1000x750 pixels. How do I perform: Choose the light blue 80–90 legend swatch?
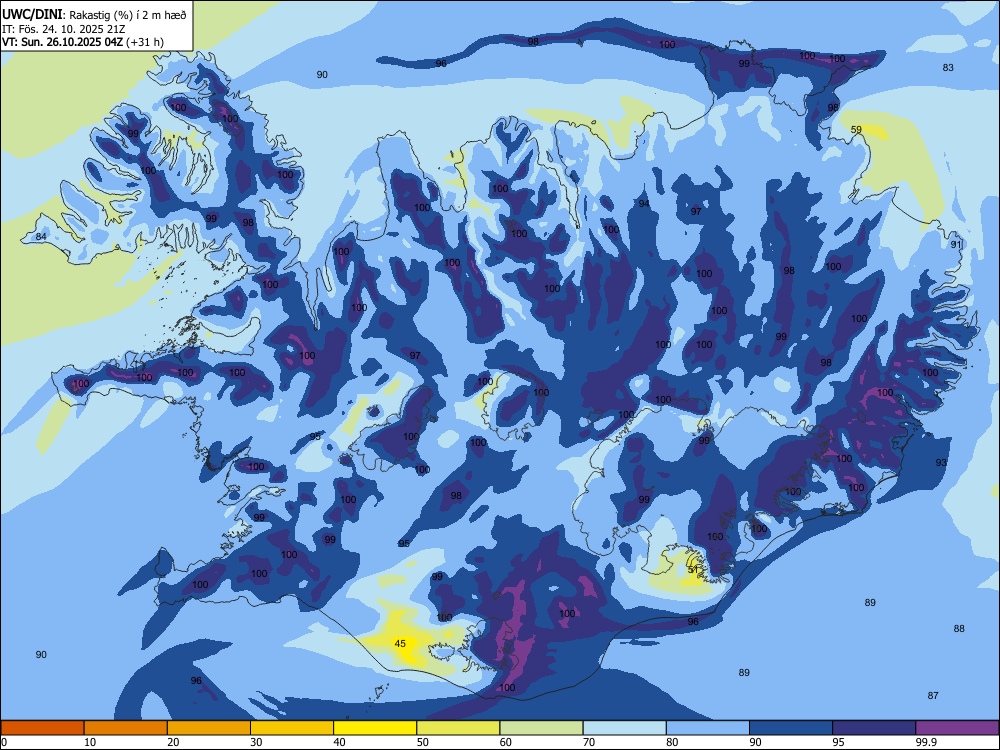[x=708, y=728]
